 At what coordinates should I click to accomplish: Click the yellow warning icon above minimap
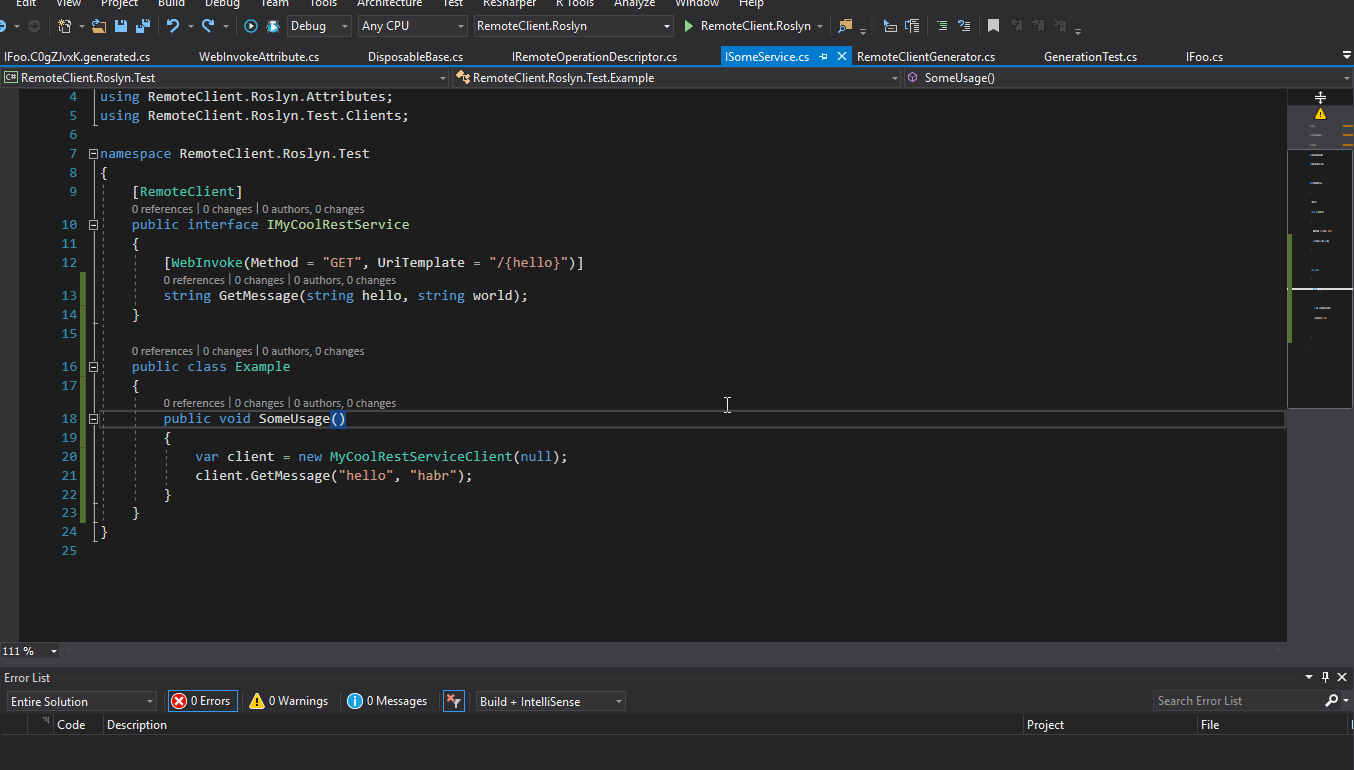1320,114
